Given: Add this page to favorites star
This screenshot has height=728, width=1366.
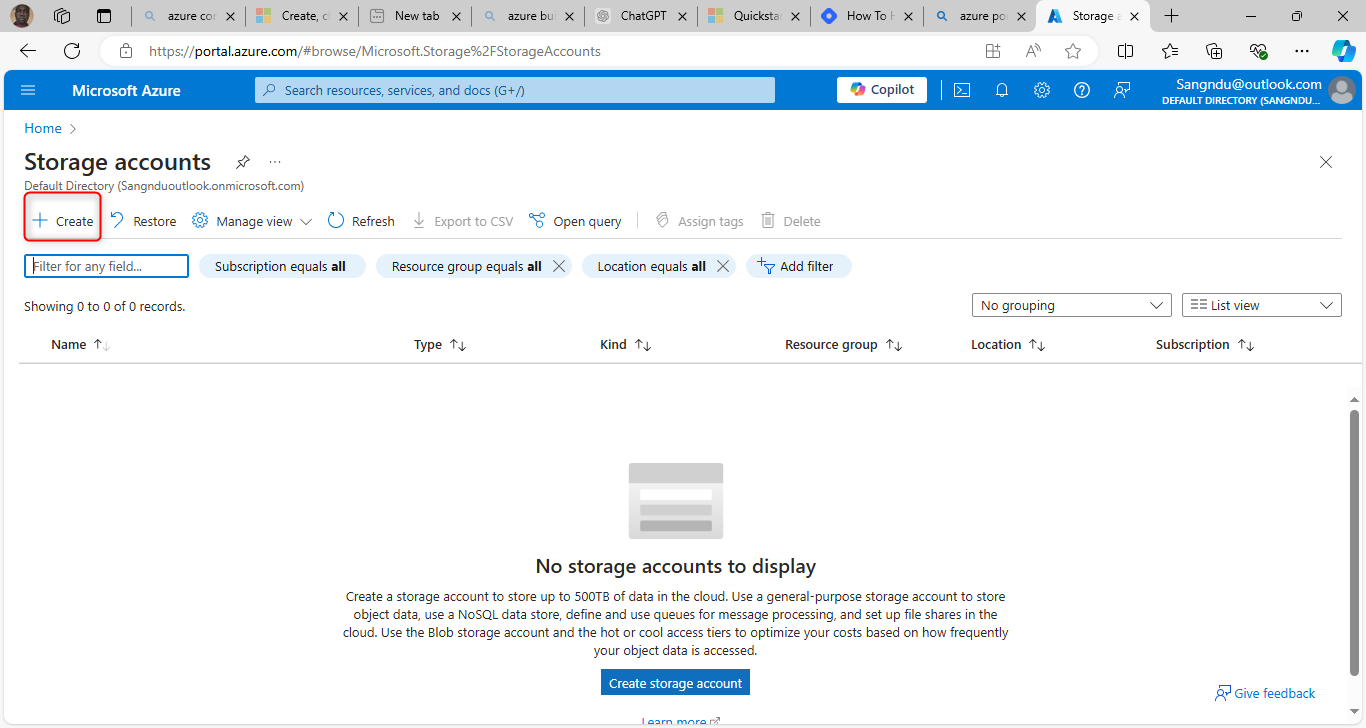Looking at the screenshot, I should coord(1073,51).
